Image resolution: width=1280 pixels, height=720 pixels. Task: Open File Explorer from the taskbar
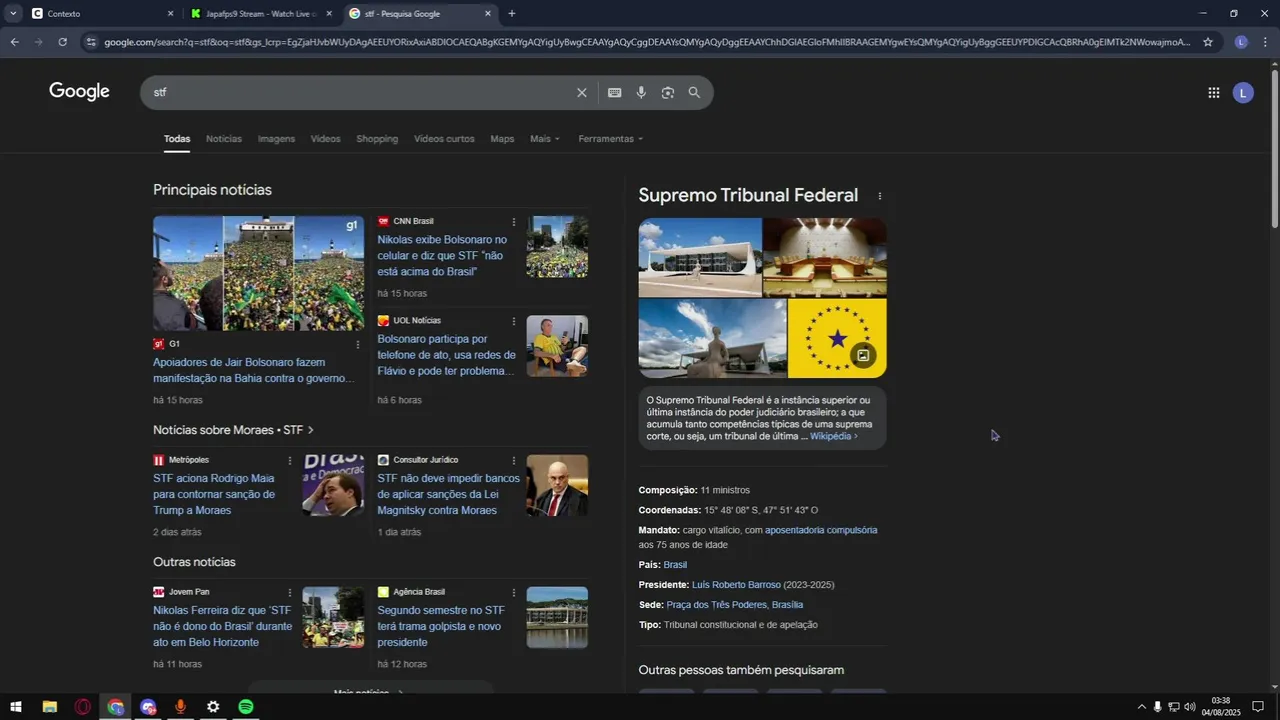pyautogui.click(x=49, y=707)
